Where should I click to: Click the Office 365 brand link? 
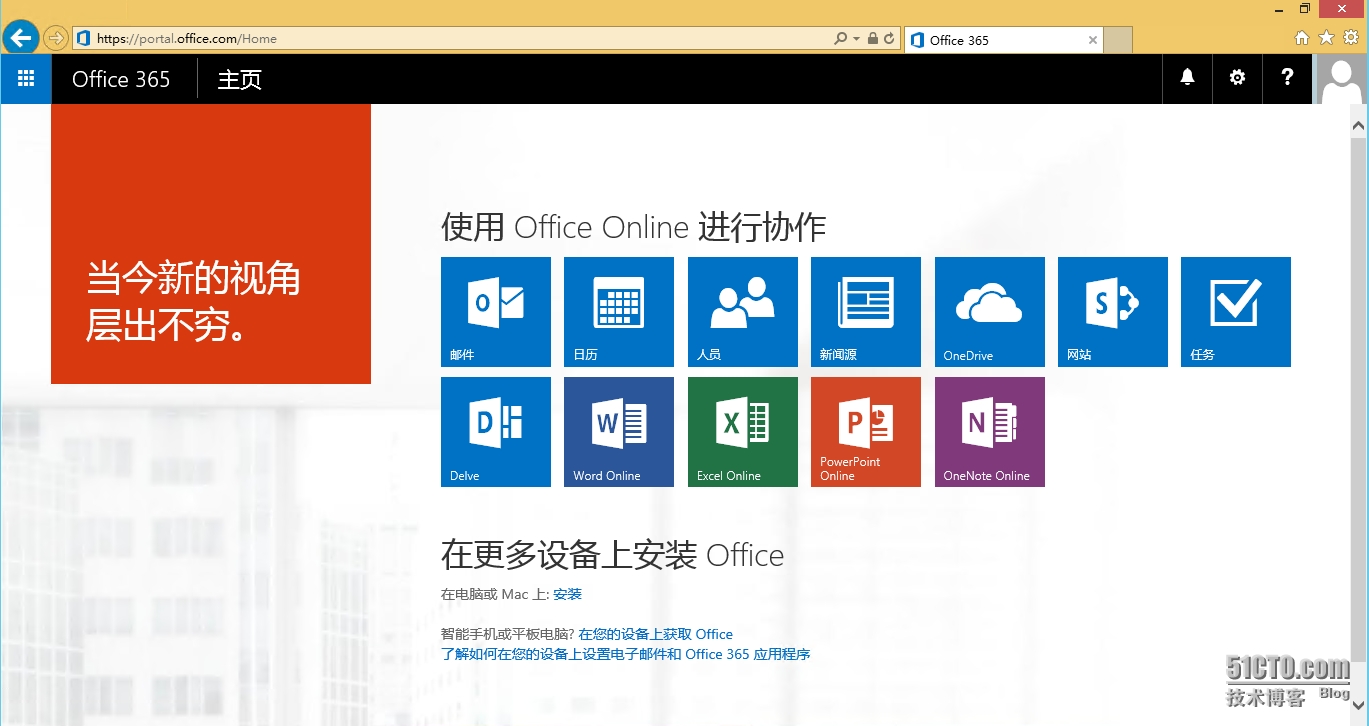tap(121, 79)
